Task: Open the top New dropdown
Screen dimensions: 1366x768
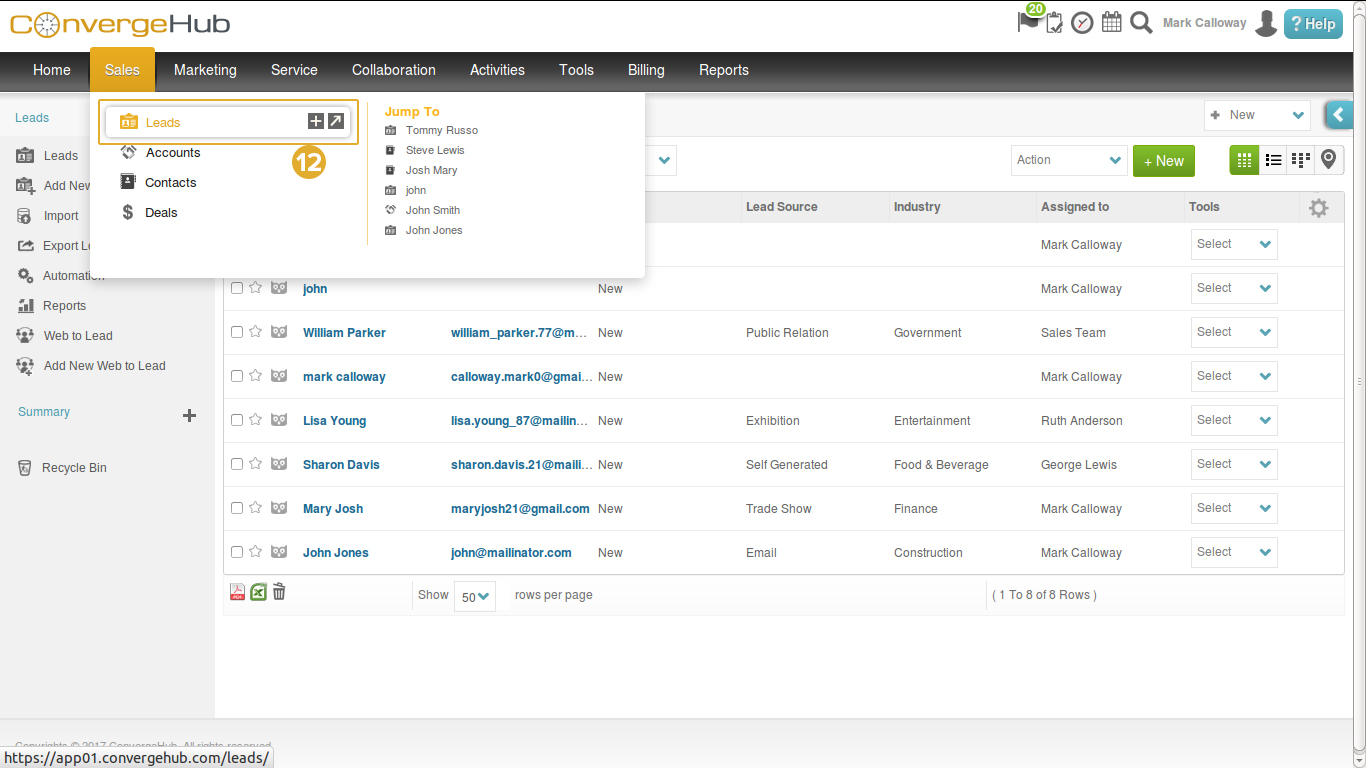Action: pos(1257,115)
